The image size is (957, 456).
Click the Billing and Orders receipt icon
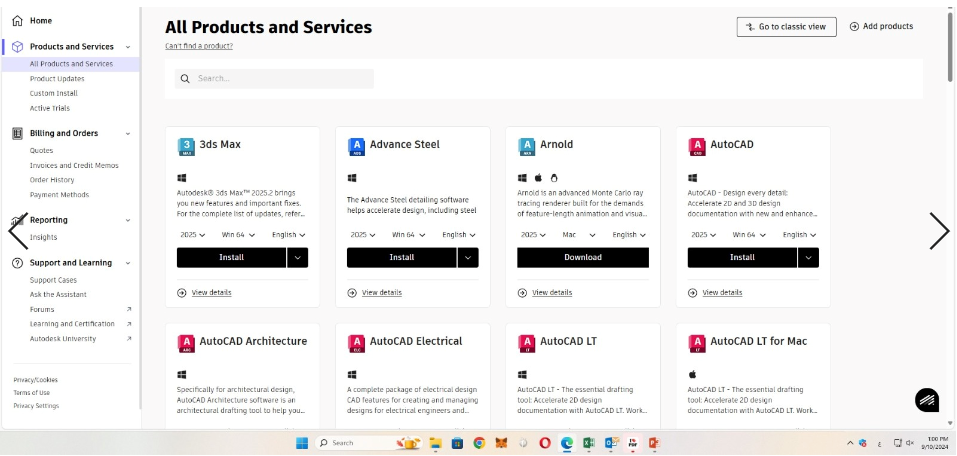(x=17, y=133)
